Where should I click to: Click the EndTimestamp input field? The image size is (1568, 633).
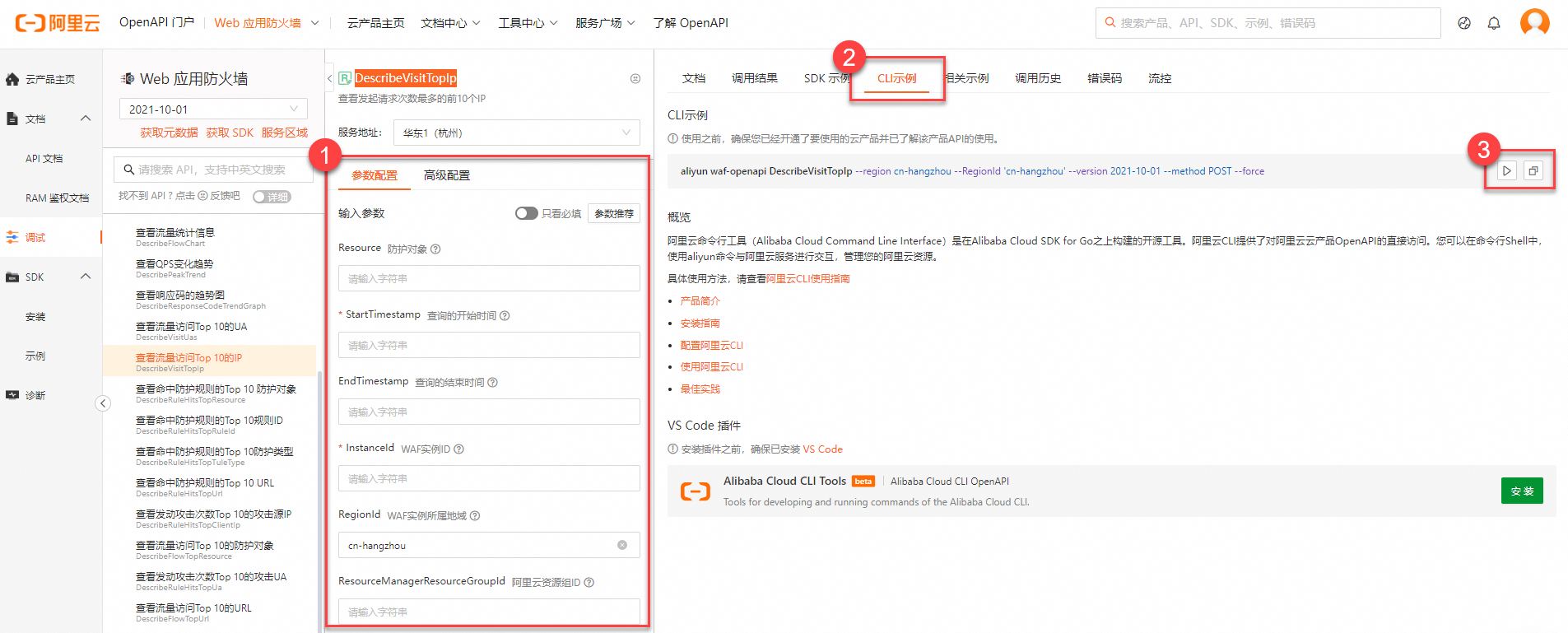[x=489, y=412]
